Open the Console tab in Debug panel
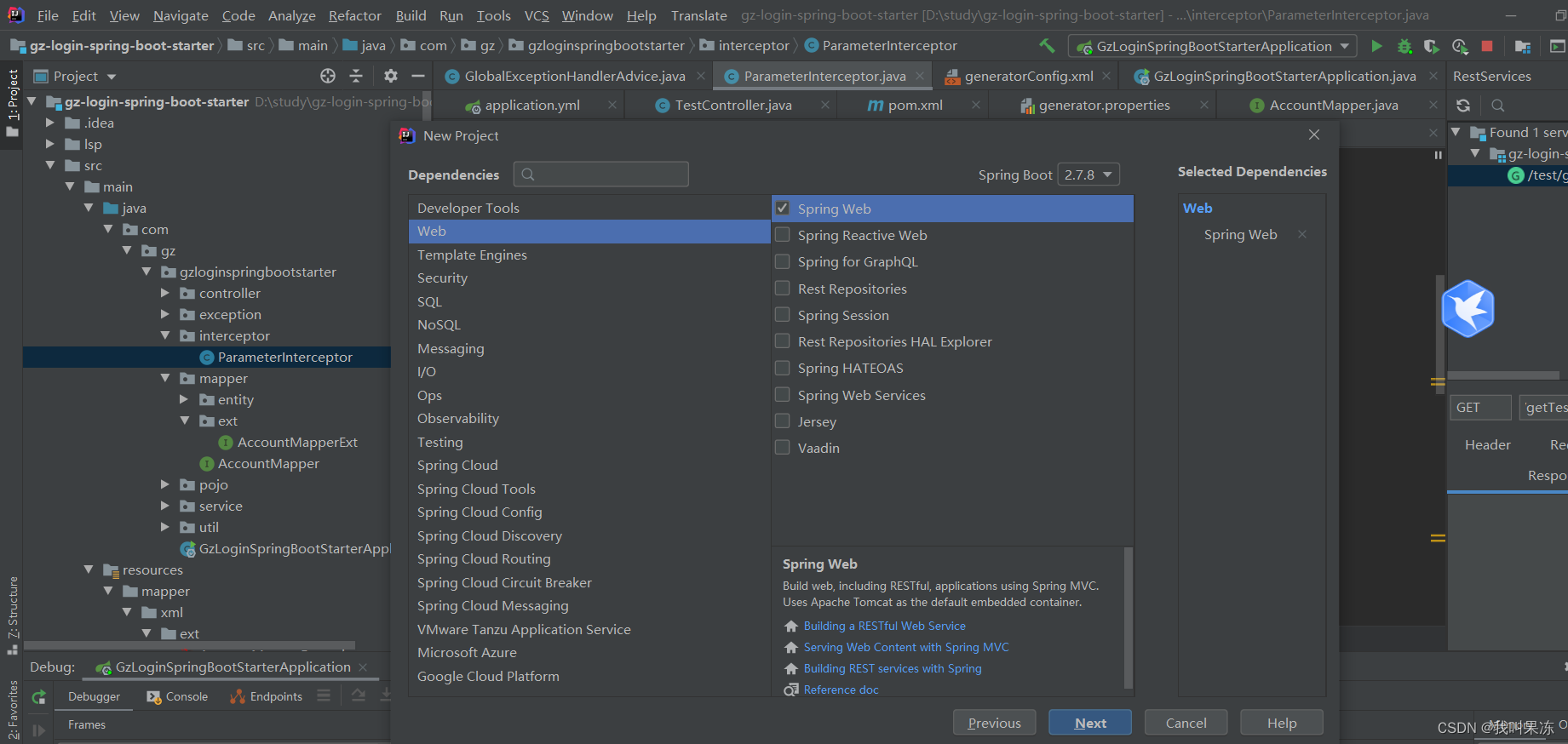Viewport: 1568px width, 744px height. 177,696
